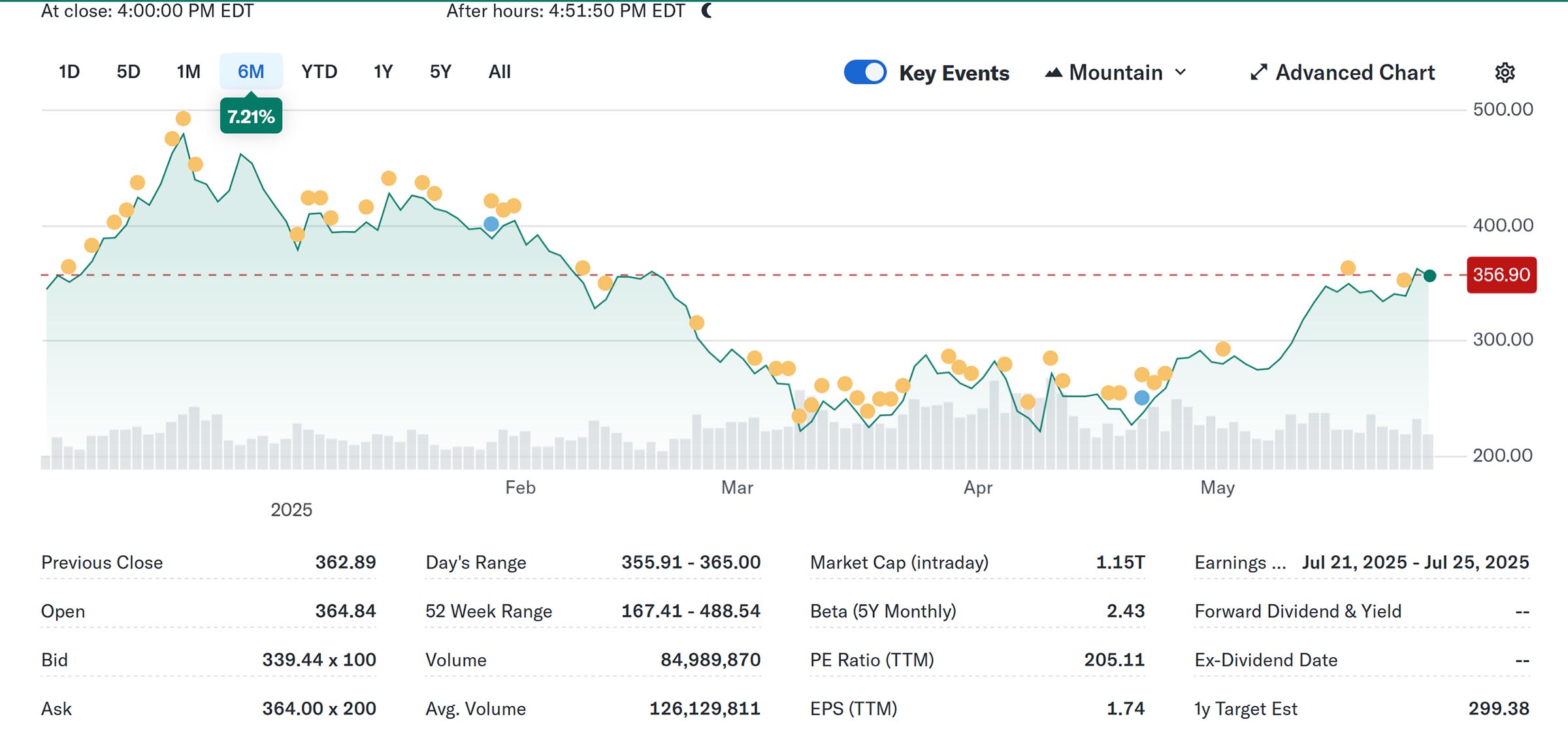This screenshot has height=748, width=1568.
Task: Click the blue key event marker near Feb
Action: coord(491,224)
